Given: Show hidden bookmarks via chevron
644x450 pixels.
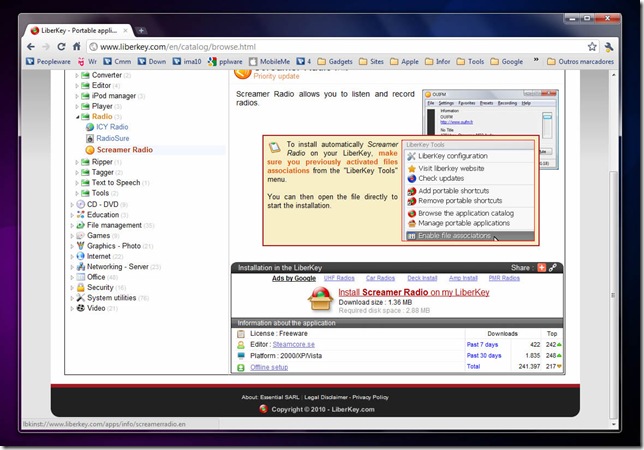Looking at the screenshot, I should (536, 60).
